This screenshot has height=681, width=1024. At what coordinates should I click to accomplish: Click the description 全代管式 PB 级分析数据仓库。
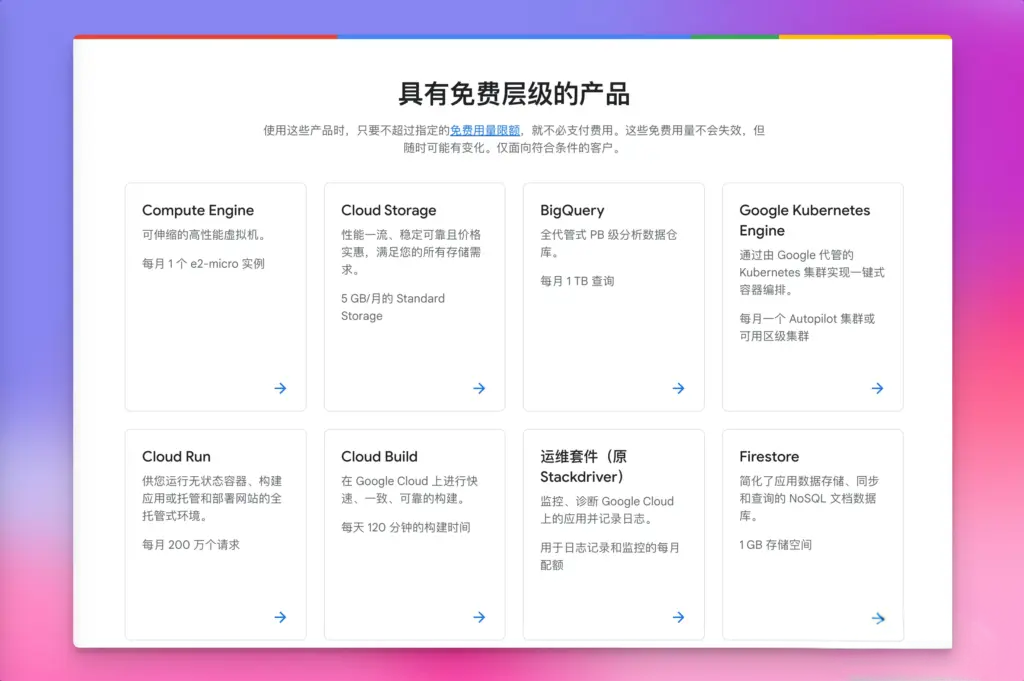coord(609,244)
